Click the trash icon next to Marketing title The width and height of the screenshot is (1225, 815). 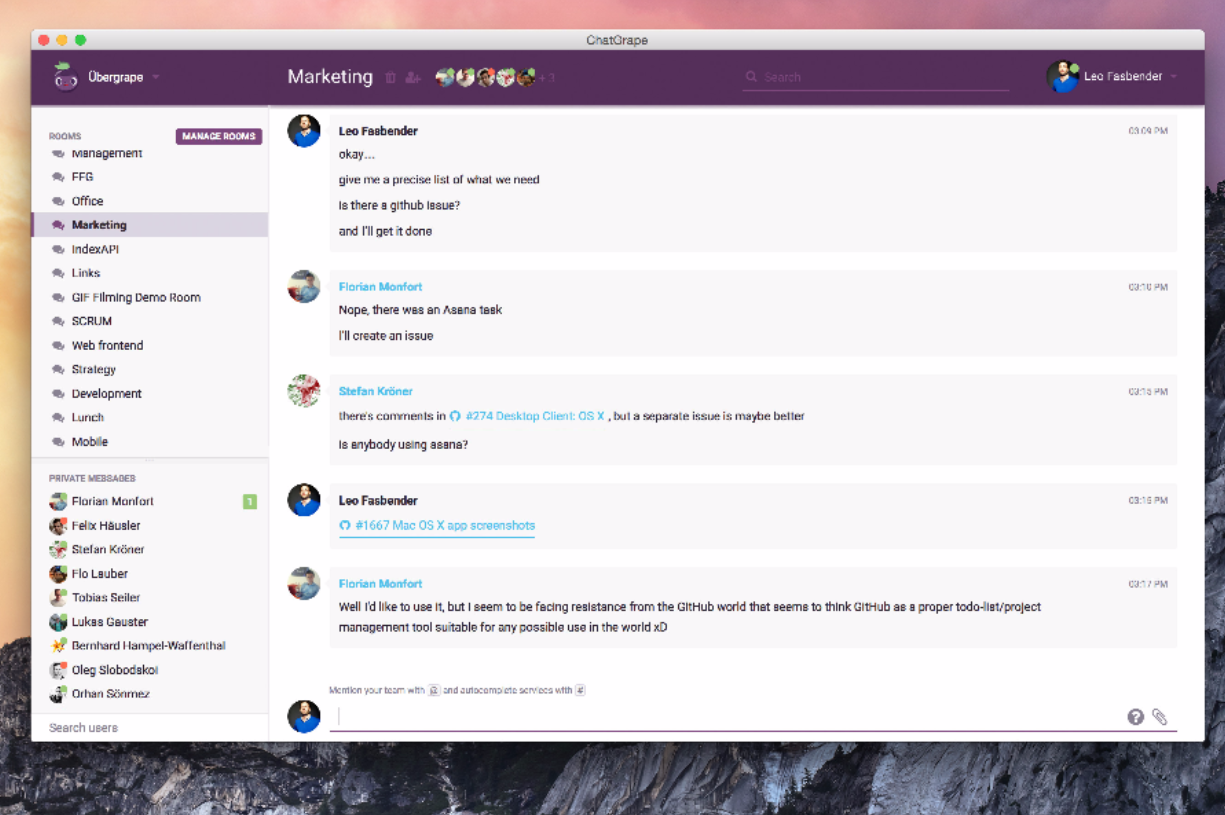[x=391, y=77]
